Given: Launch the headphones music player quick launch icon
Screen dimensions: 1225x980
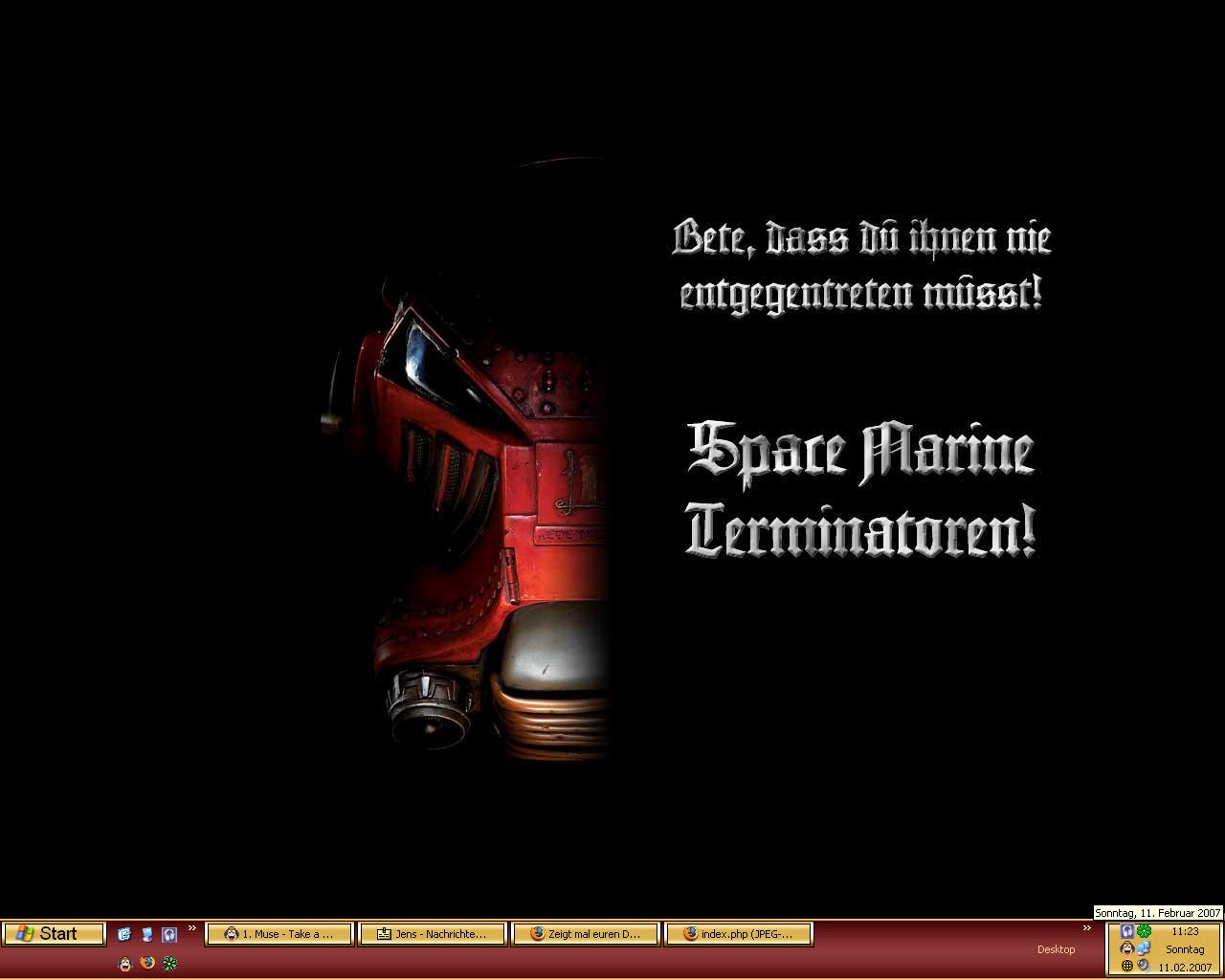Looking at the screenshot, I should click(169, 934).
